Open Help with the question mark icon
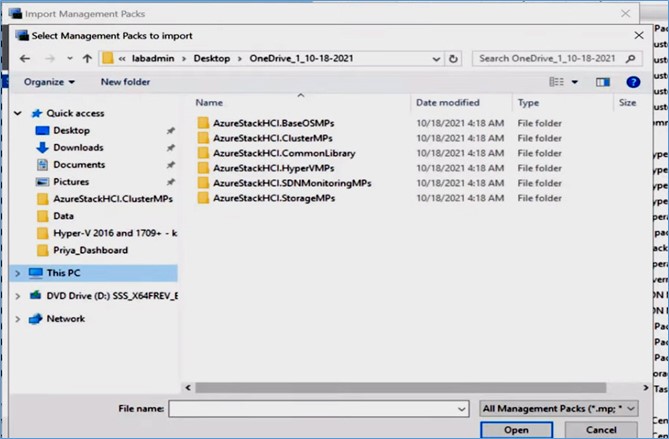This screenshot has height=439, width=669. 633,82
